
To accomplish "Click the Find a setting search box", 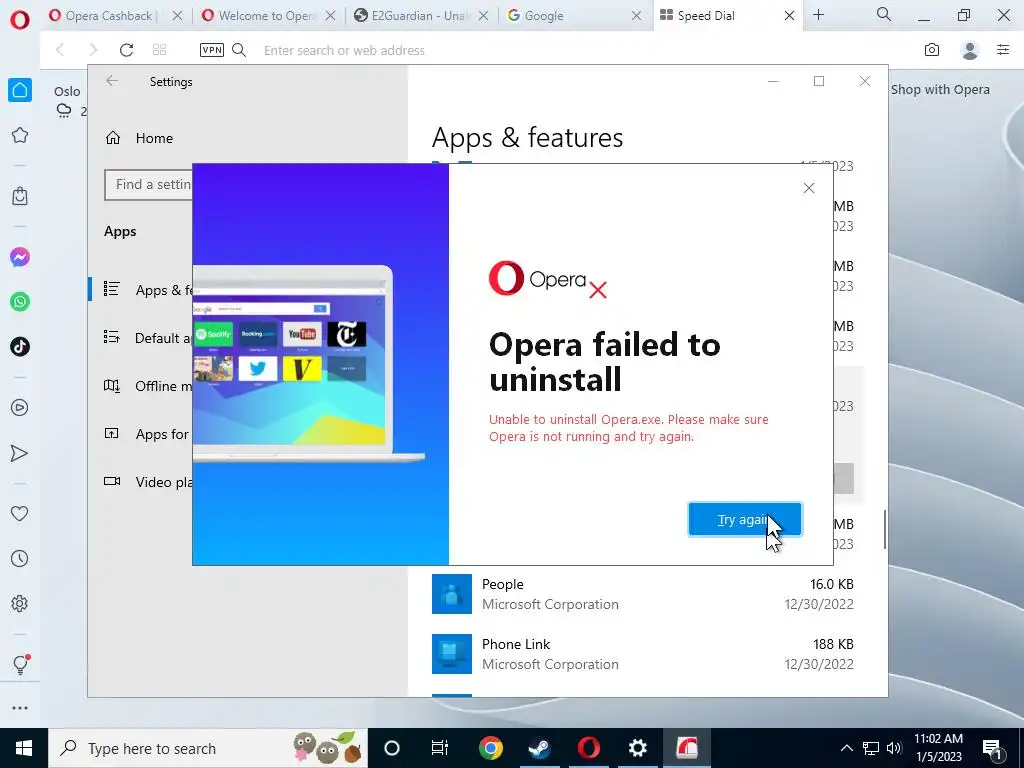I will pyautogui.click(x=149, y=185).
